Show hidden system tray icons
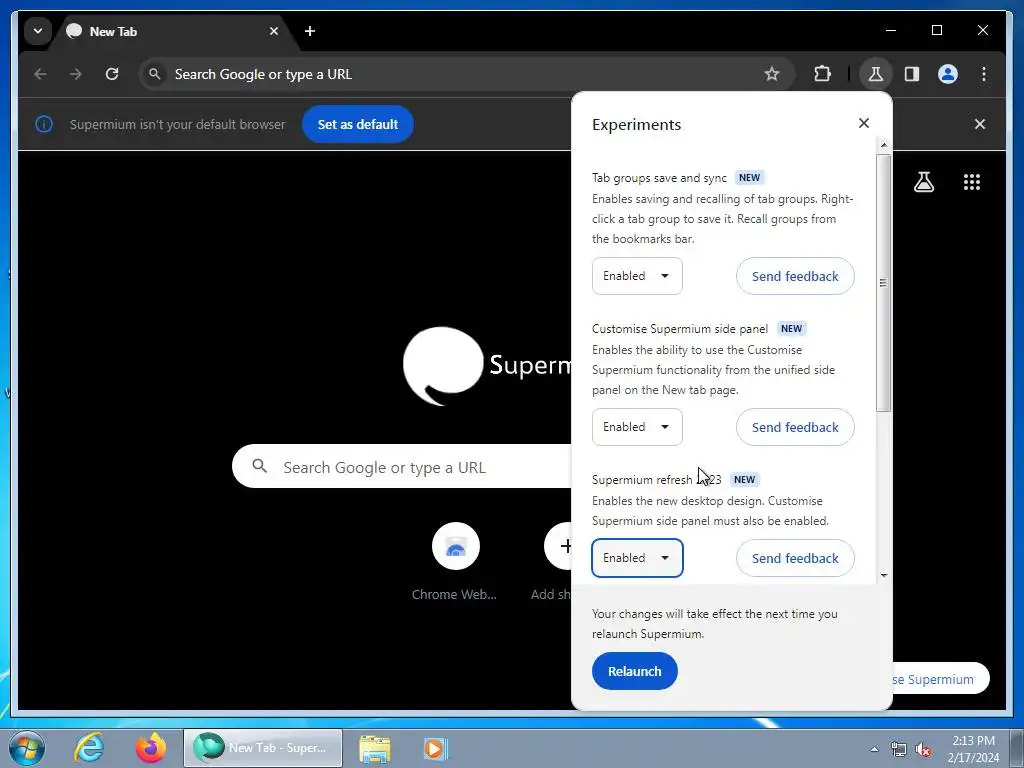Viewport: 1024px width, 768px height. (x=874, y=749)
